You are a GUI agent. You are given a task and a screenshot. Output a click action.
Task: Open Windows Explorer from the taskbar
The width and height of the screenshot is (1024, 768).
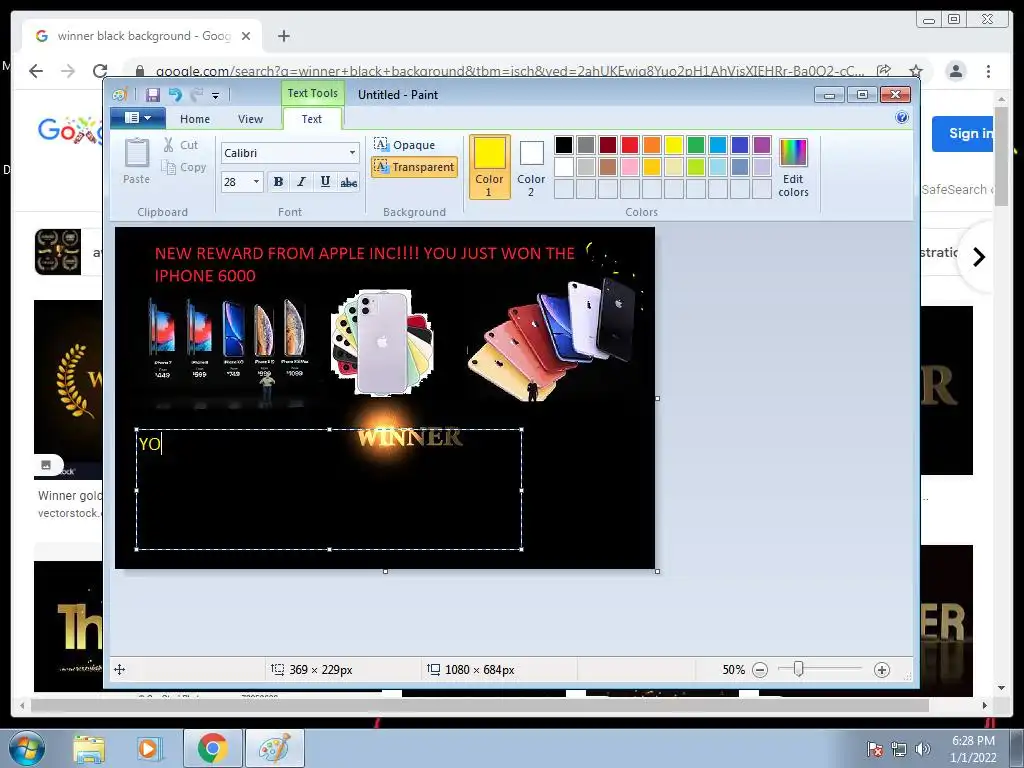coord(89,748)
